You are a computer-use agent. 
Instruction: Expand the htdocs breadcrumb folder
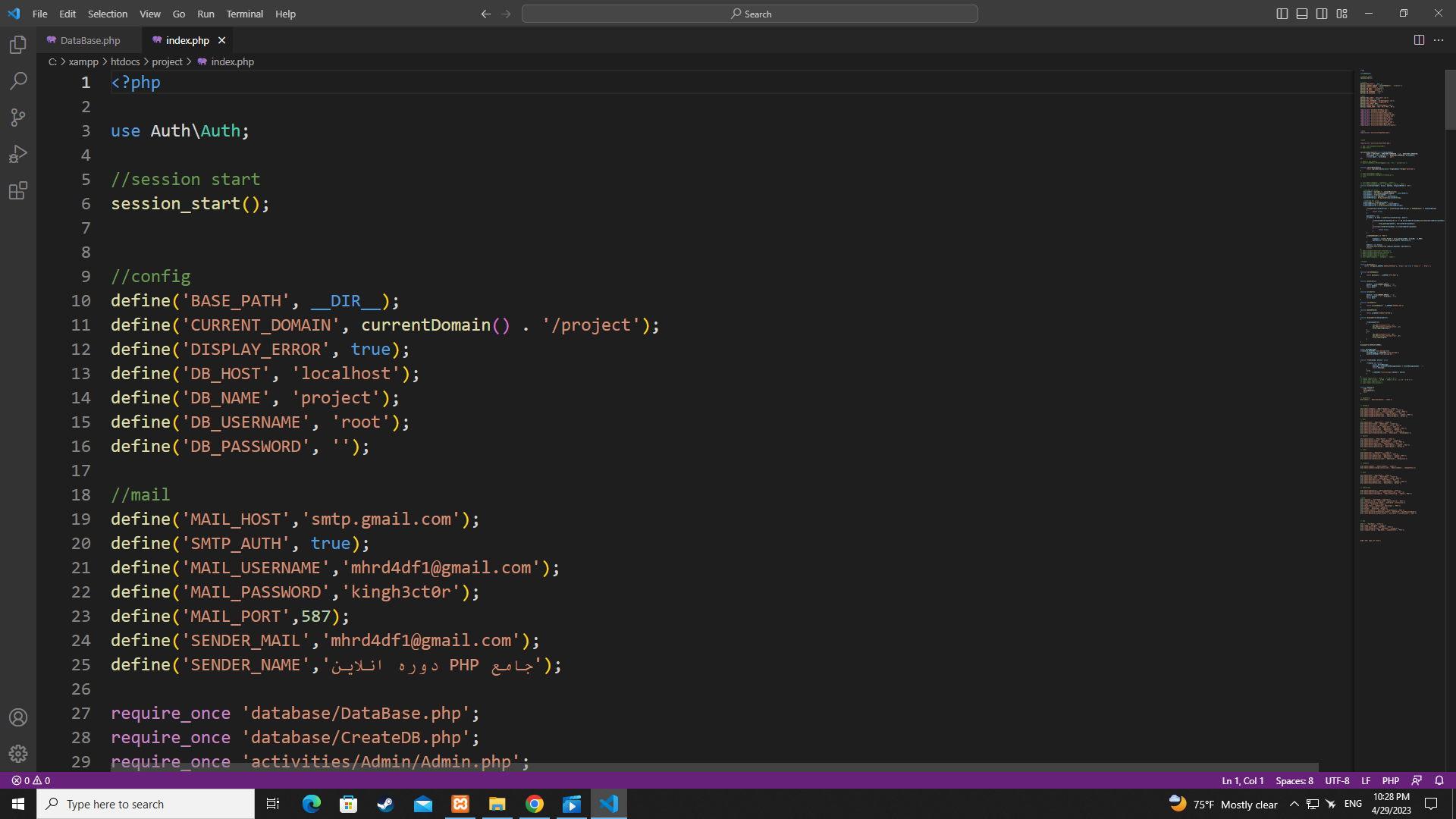(x=125, y=61)
